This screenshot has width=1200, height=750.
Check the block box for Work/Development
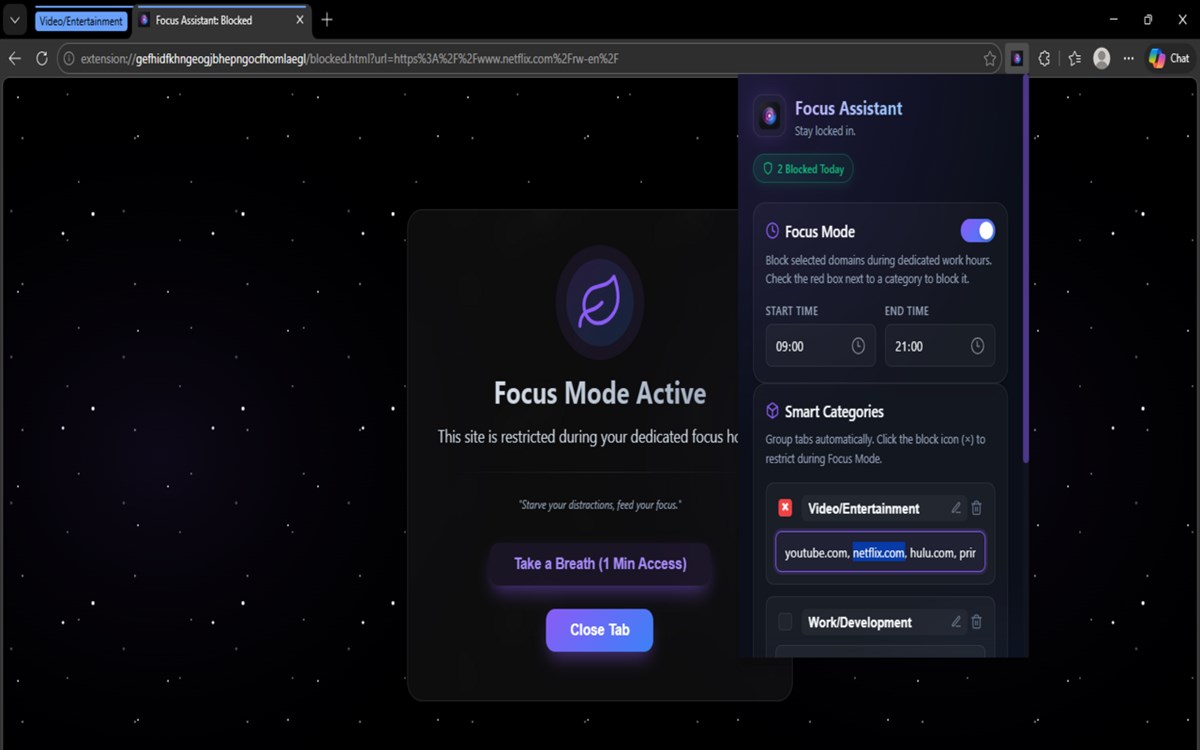coord(785,622)
